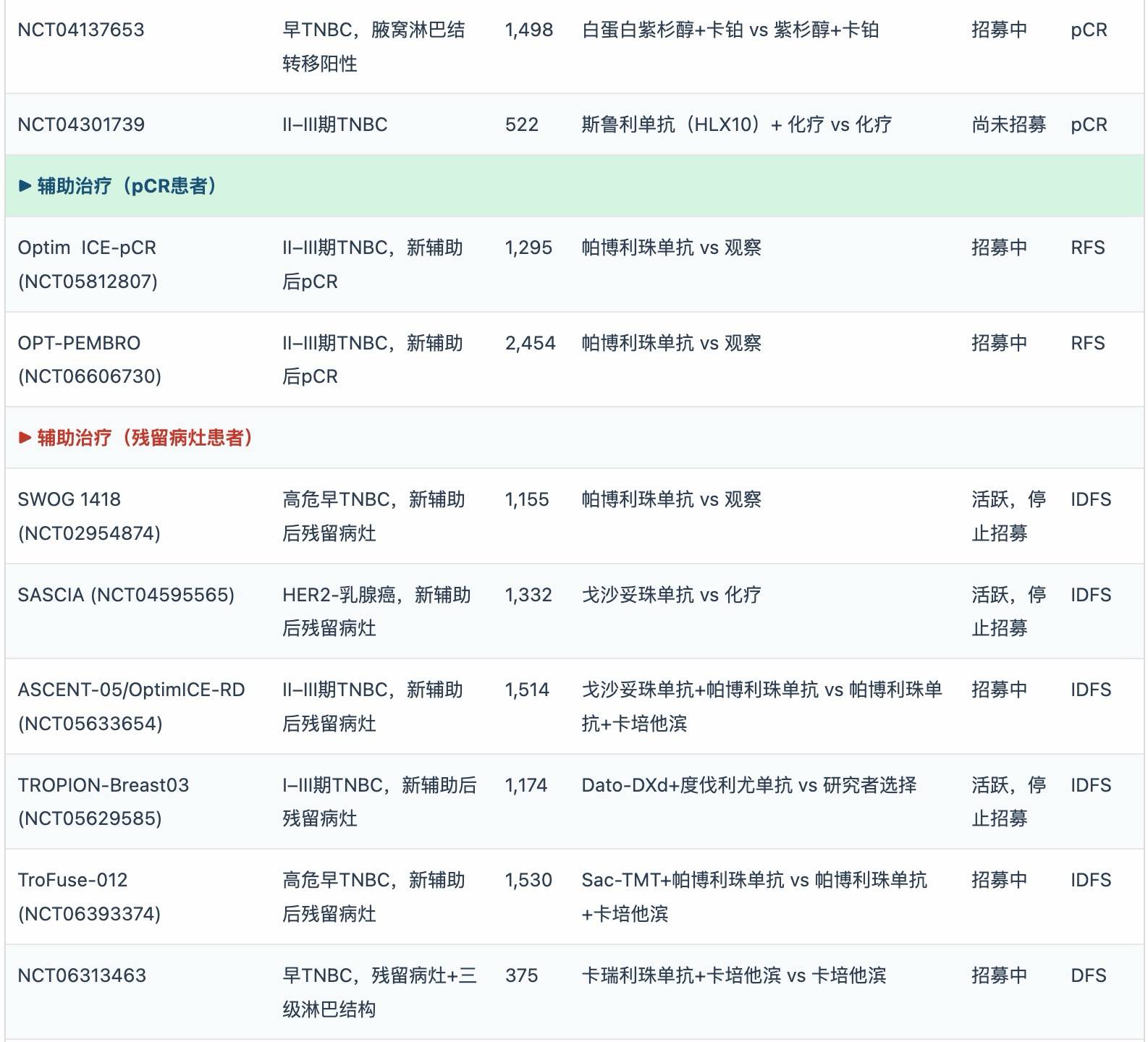
Task: Select trial ID NCT04301739
Action: click(x=81, y=124)
